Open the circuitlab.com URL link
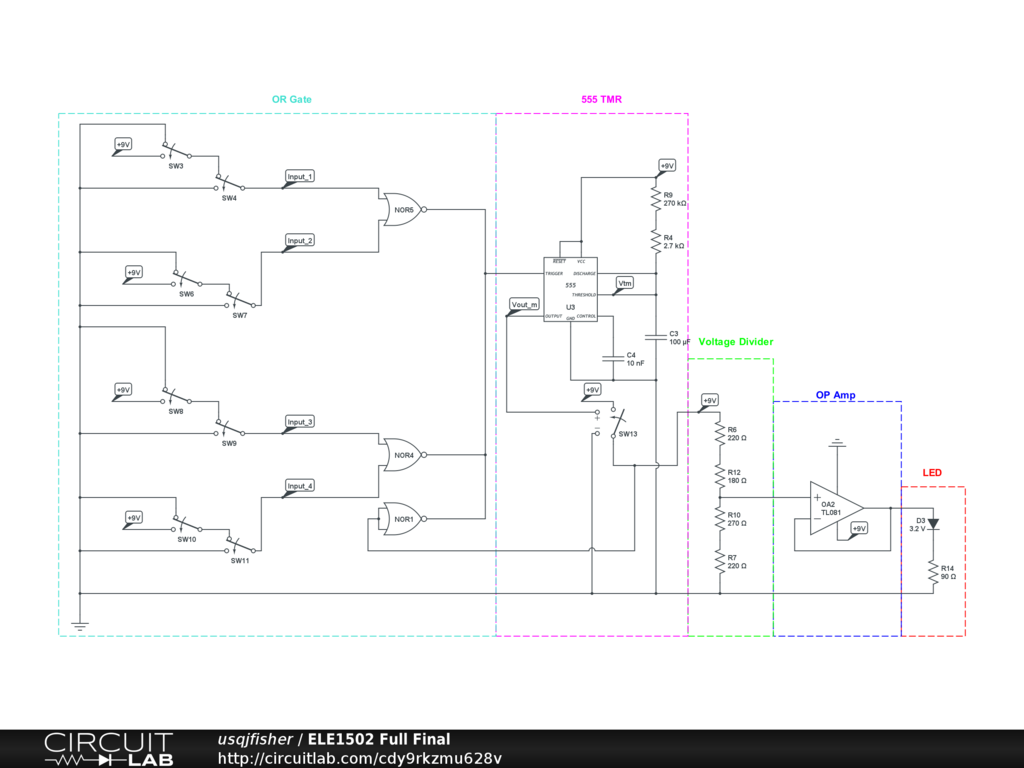Screen dimensions: 1024x768 tap(359, 758)
